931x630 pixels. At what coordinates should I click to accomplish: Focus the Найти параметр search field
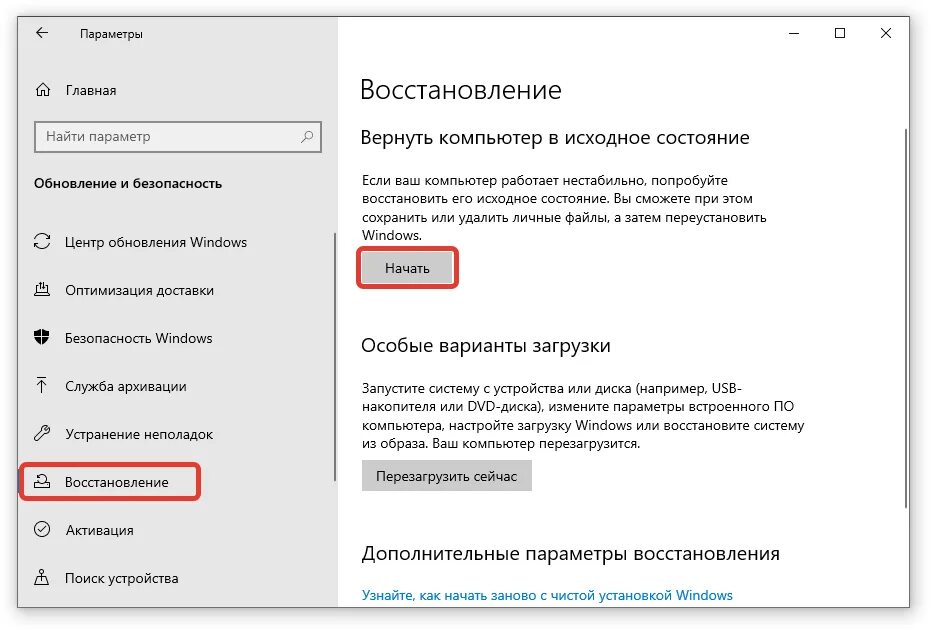(178, 137)
